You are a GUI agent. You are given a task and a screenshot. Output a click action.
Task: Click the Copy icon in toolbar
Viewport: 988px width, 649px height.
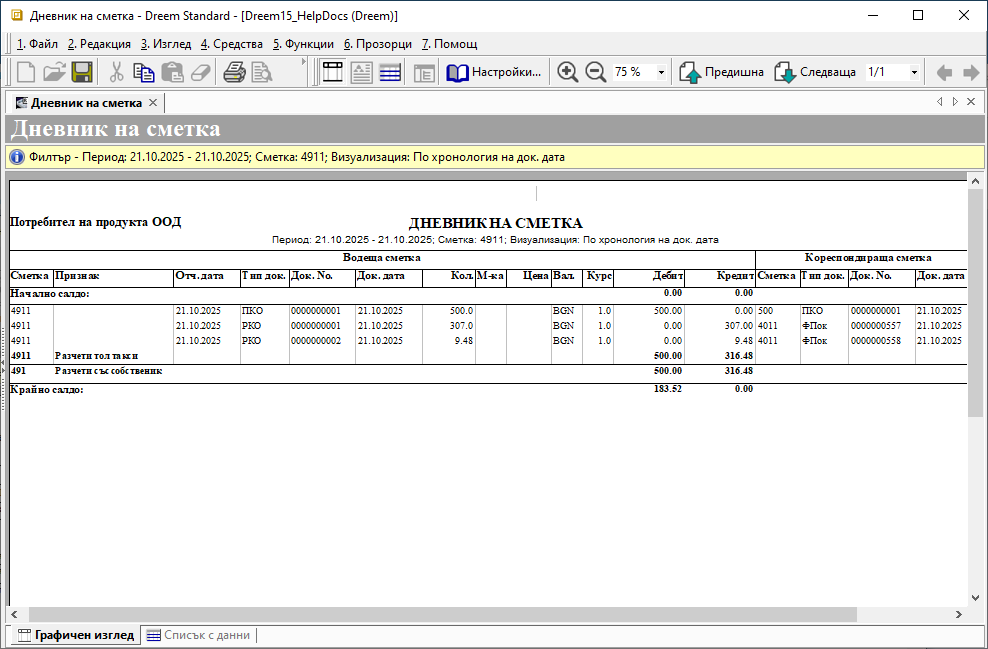(144, 72)
